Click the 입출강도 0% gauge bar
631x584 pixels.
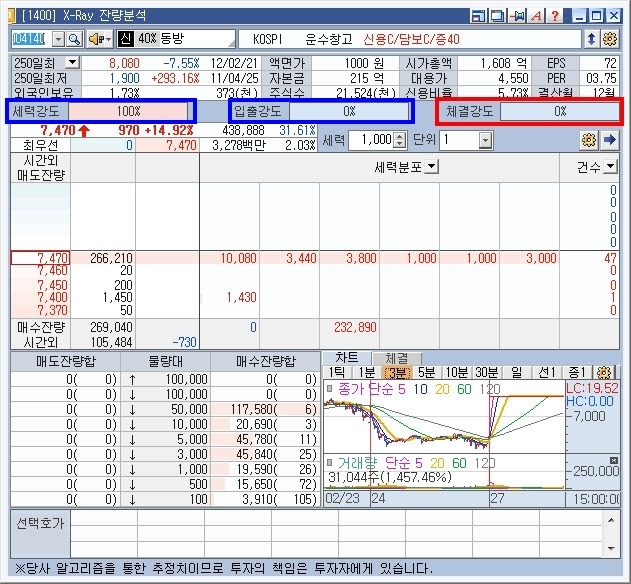[349, 111]
